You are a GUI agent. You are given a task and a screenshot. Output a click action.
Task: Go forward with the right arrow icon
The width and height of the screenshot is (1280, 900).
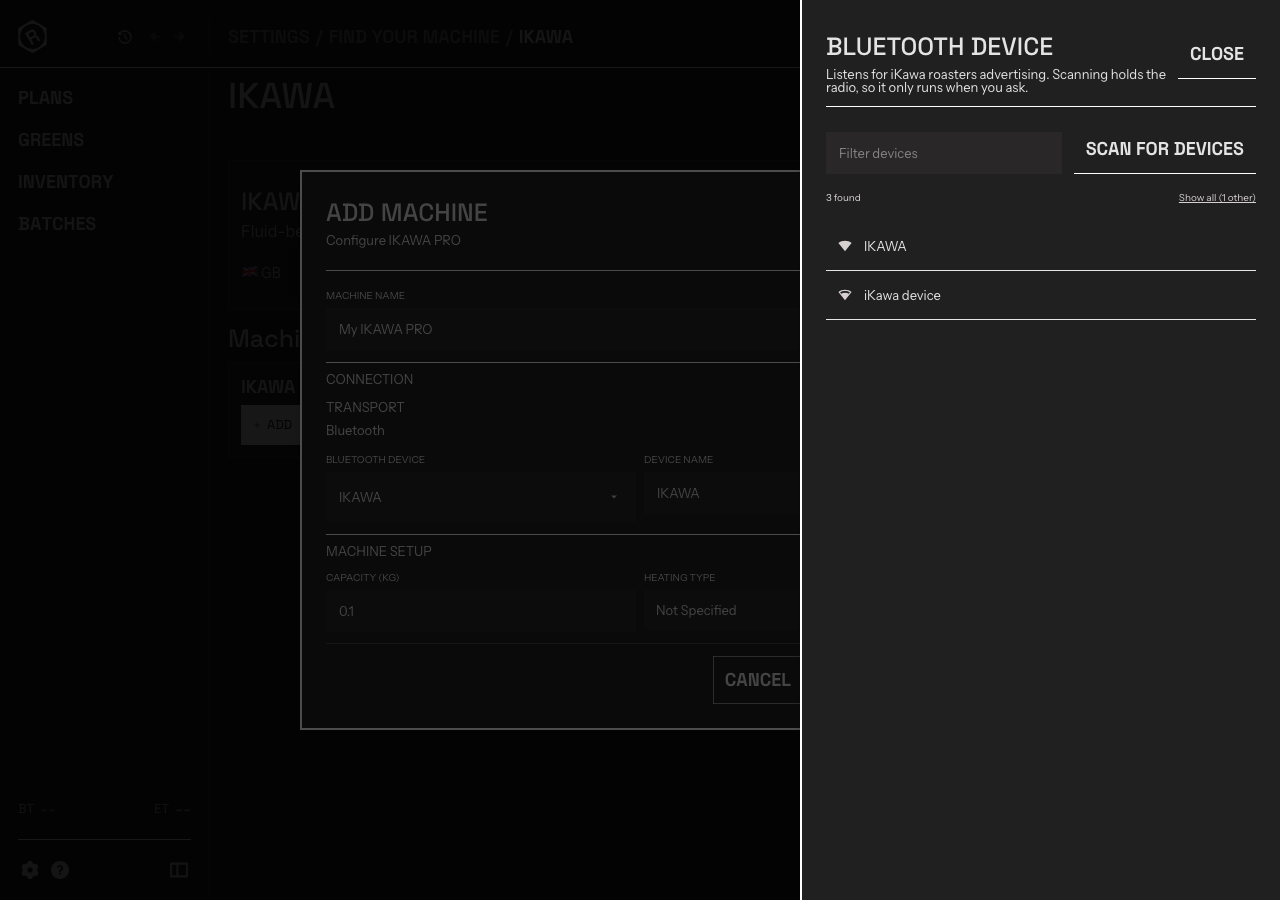181,37
